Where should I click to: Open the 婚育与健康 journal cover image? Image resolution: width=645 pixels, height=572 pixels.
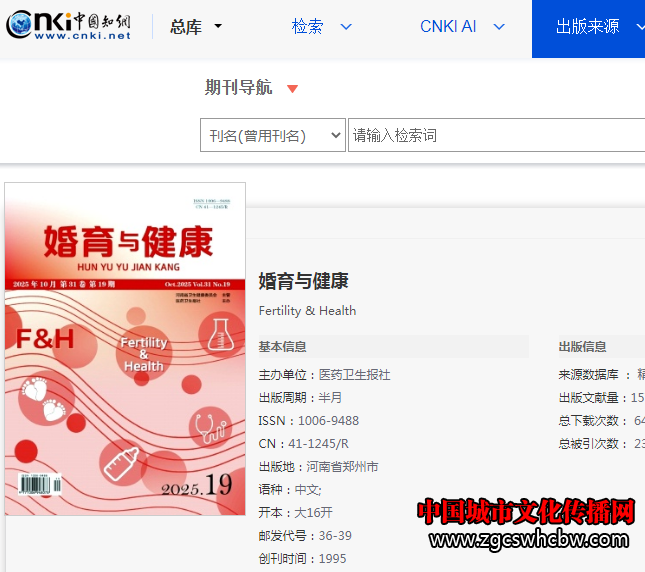click(x=125, y=349)
